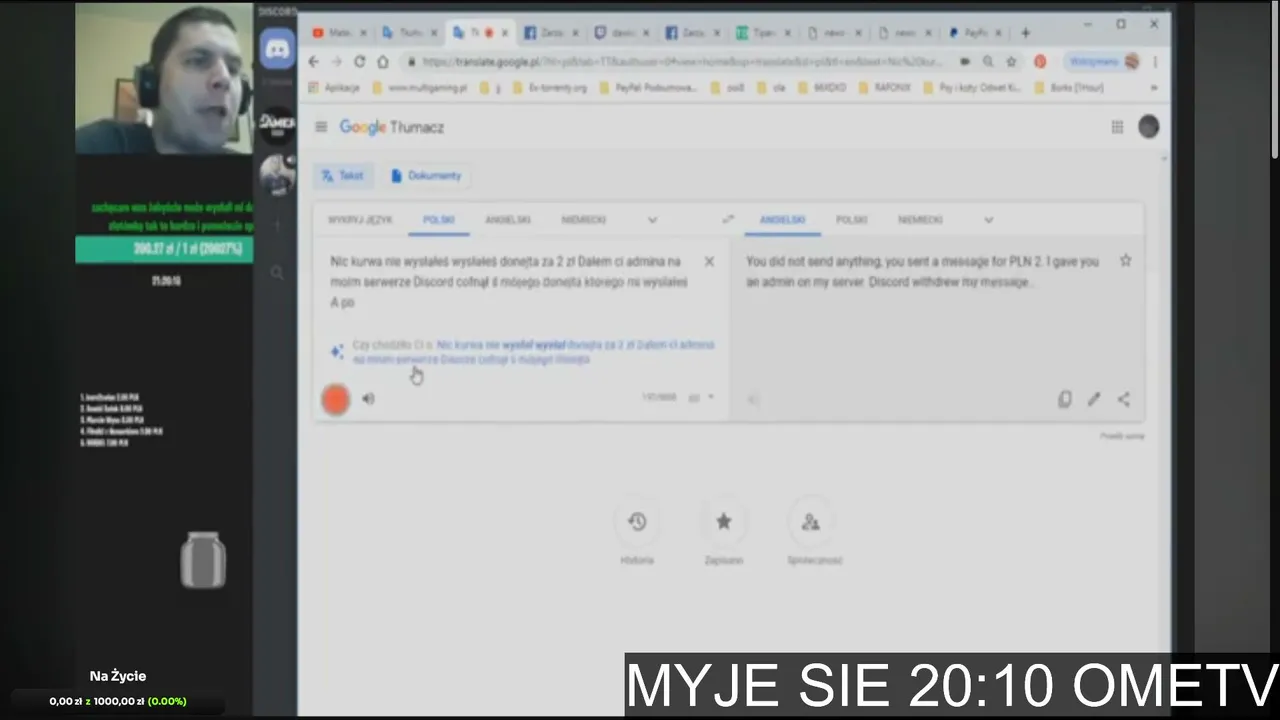Reload the Translate page

[x=359, y=61]
